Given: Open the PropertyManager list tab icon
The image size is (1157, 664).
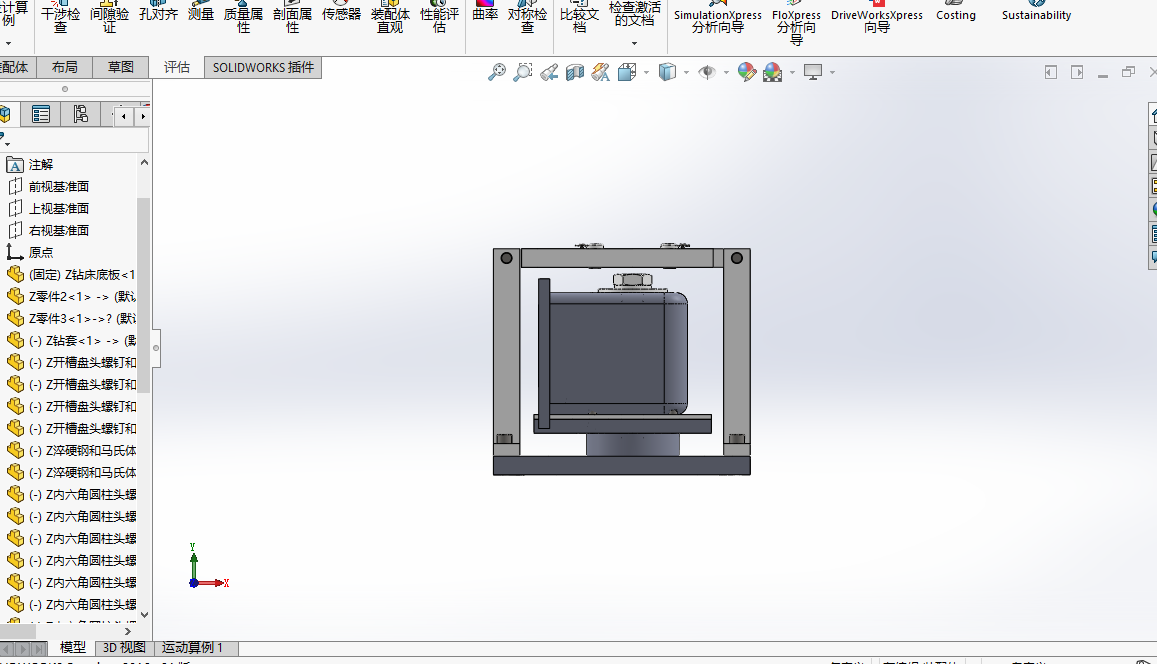Looking at the screenshot, I should [x=41, y=114].
